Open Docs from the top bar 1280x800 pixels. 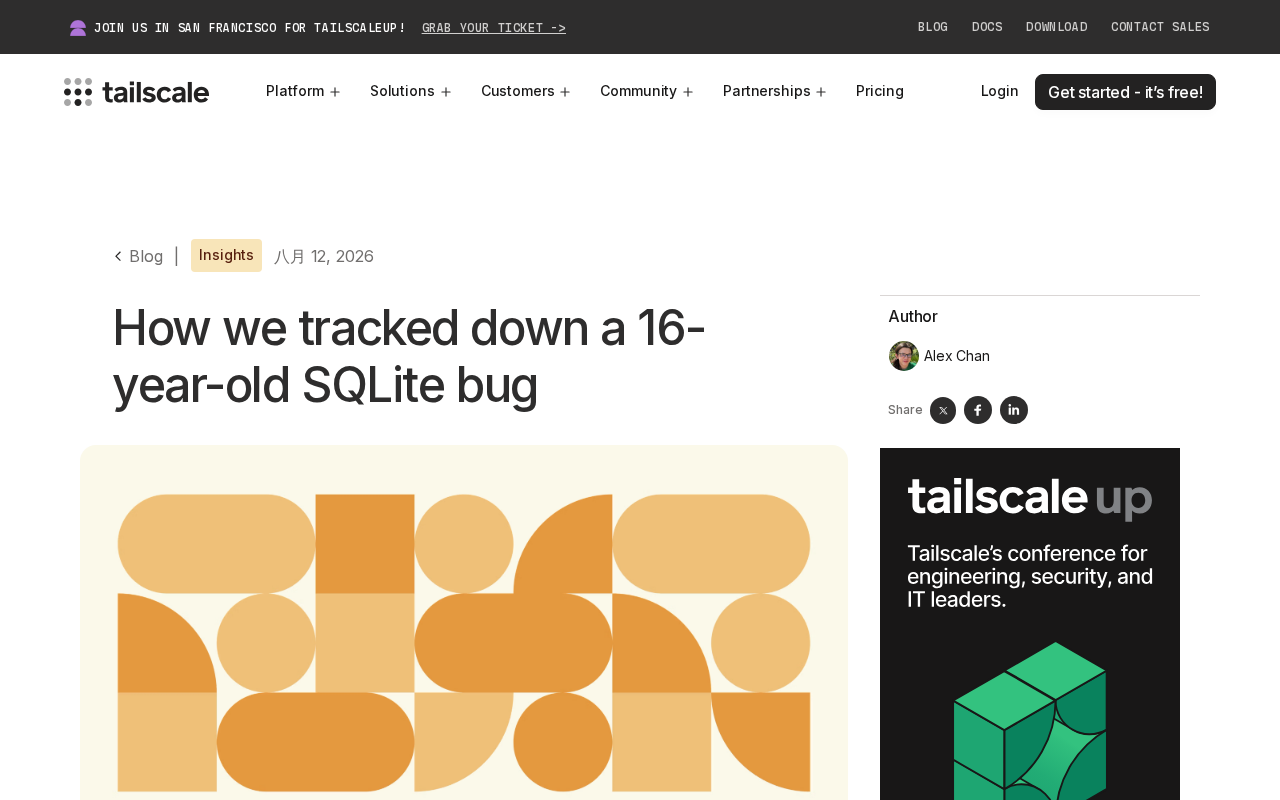987,27
